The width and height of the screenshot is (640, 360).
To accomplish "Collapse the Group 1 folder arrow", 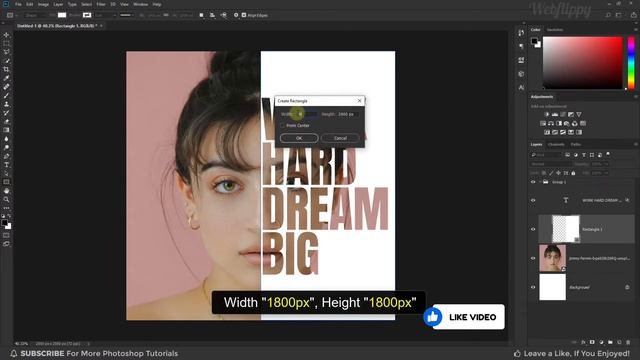I will click(x=540, y=182).
